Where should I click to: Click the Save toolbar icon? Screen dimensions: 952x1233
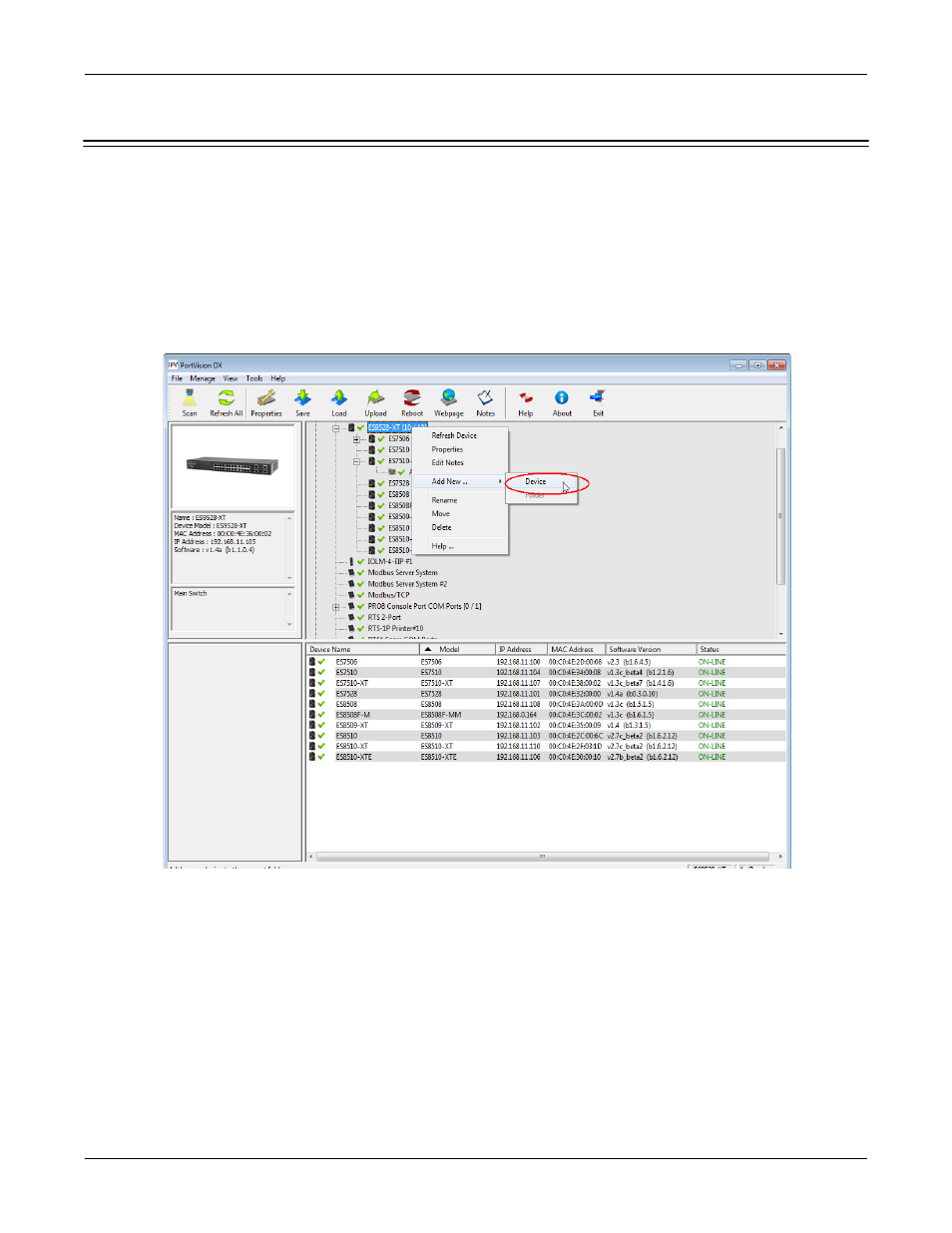click(302, 397)
